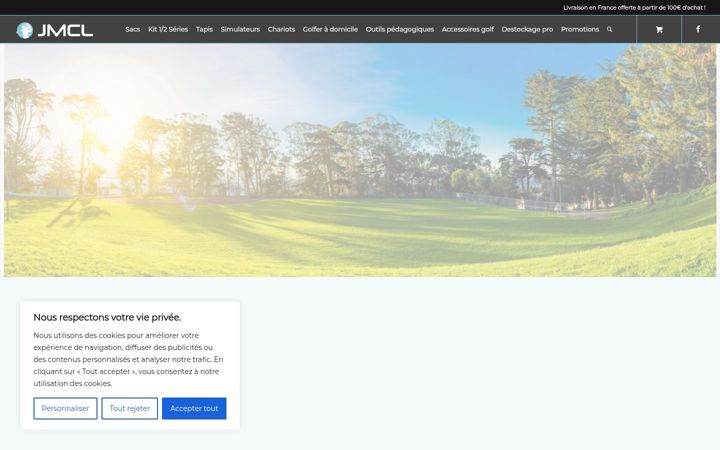The height and width of the screenshot is (450, 720).
Task: Open Outils pédagogiques menu item
Action: point(400,29)
